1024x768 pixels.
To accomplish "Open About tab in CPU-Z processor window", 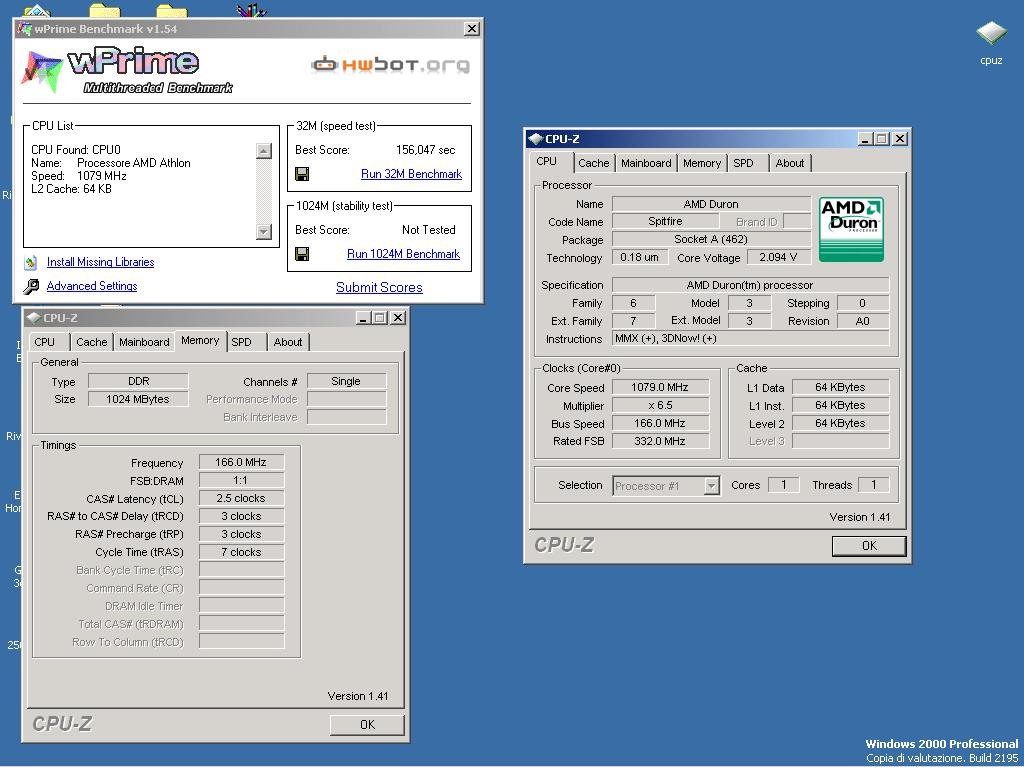I will (x=790, y=163).
